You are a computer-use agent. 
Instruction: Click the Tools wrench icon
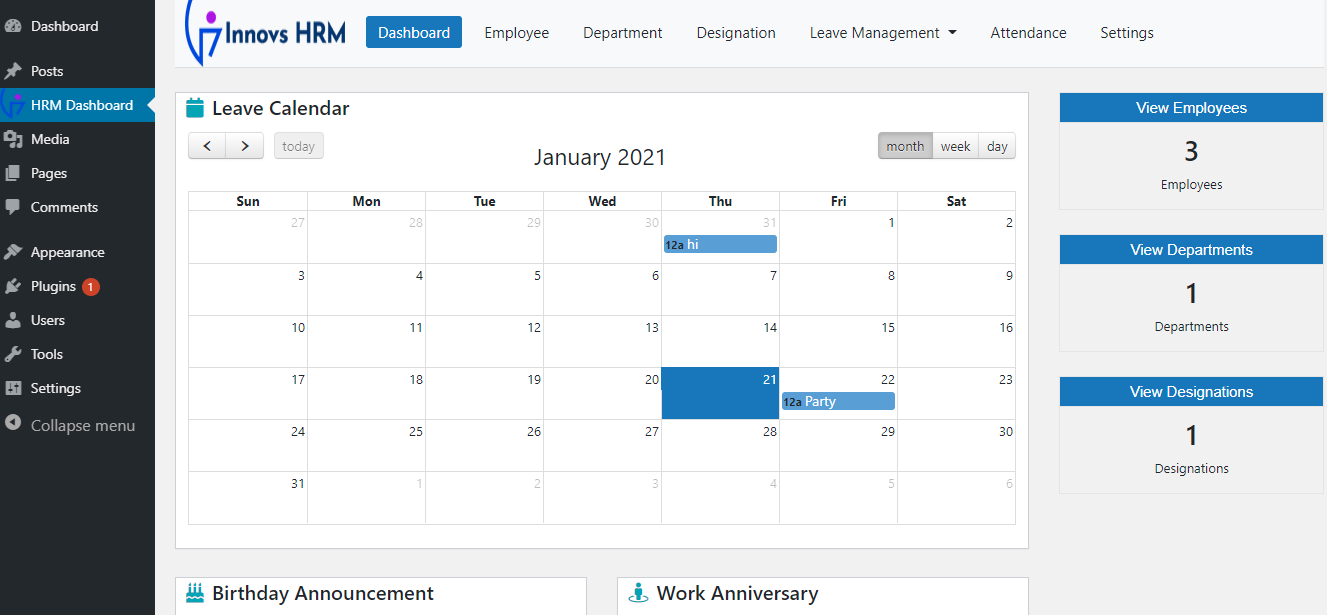click(x=13, y=354)
